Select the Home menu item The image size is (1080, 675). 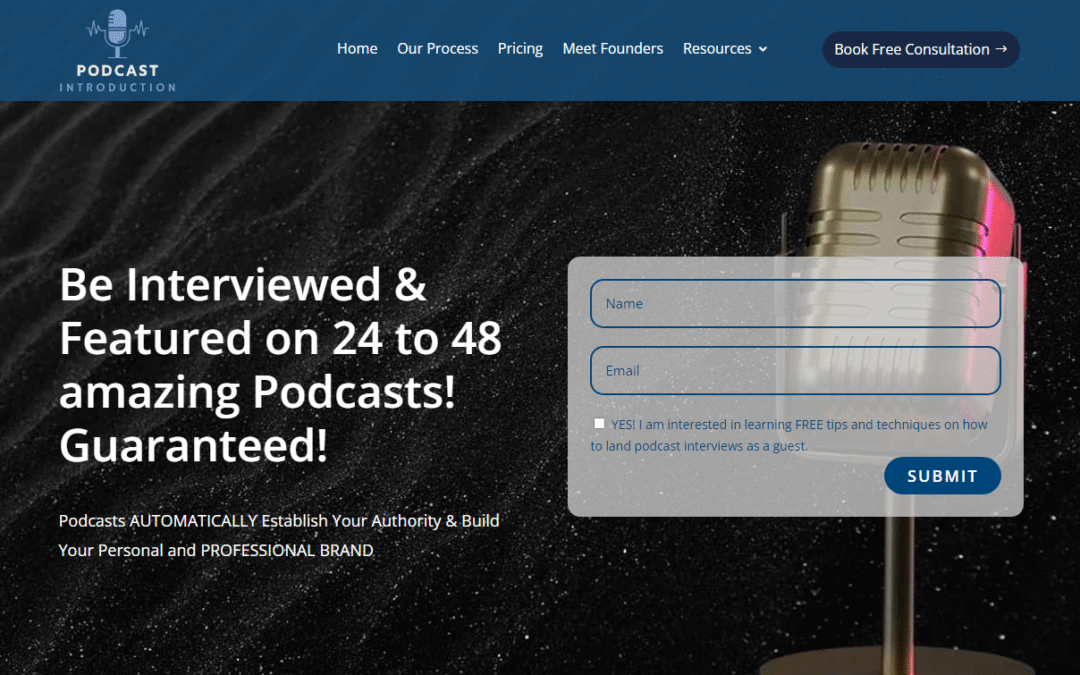click(357, 48)
